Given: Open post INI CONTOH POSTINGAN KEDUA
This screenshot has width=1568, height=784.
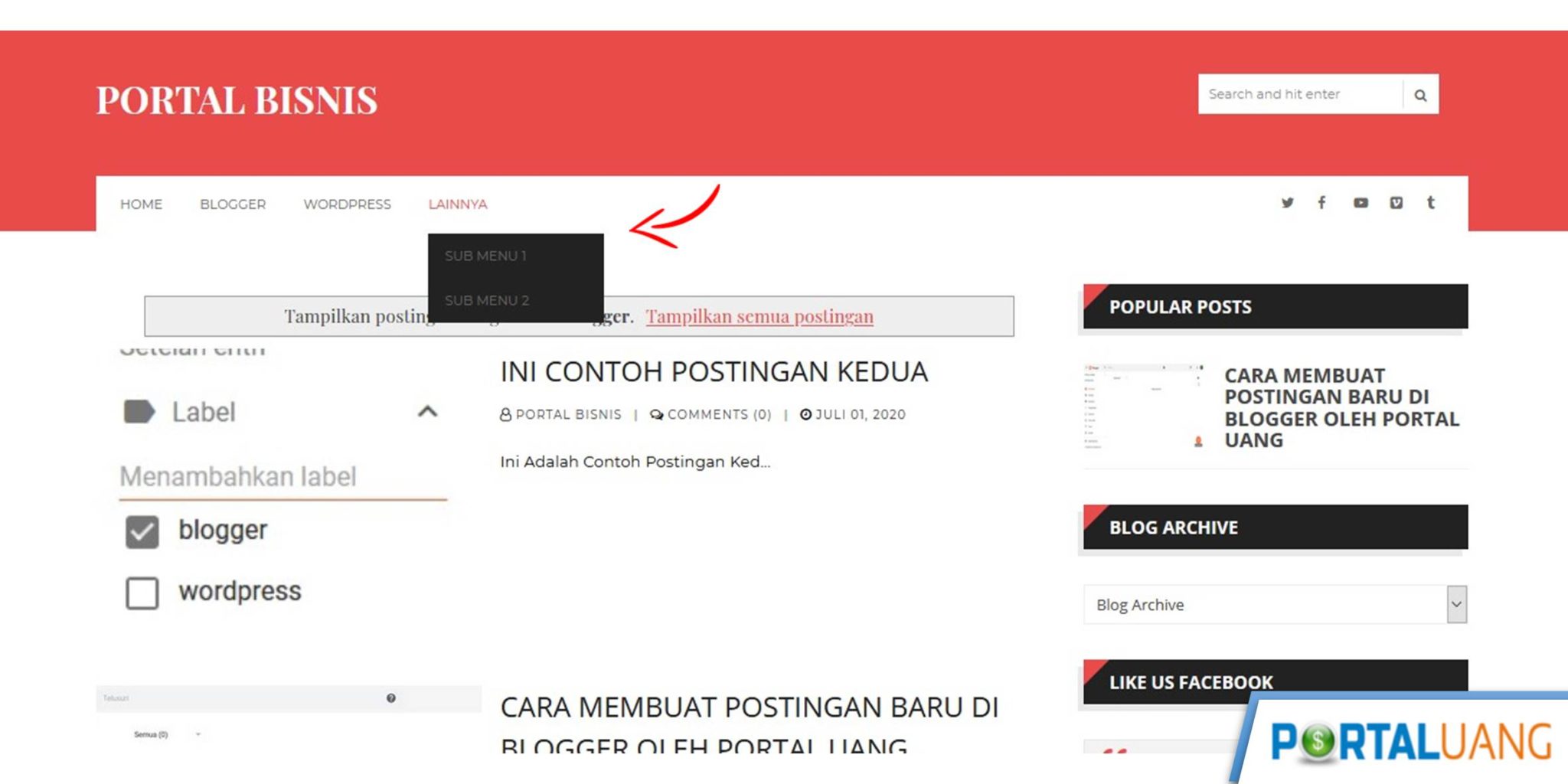Looking at the screenshot, I should [714, 372].
